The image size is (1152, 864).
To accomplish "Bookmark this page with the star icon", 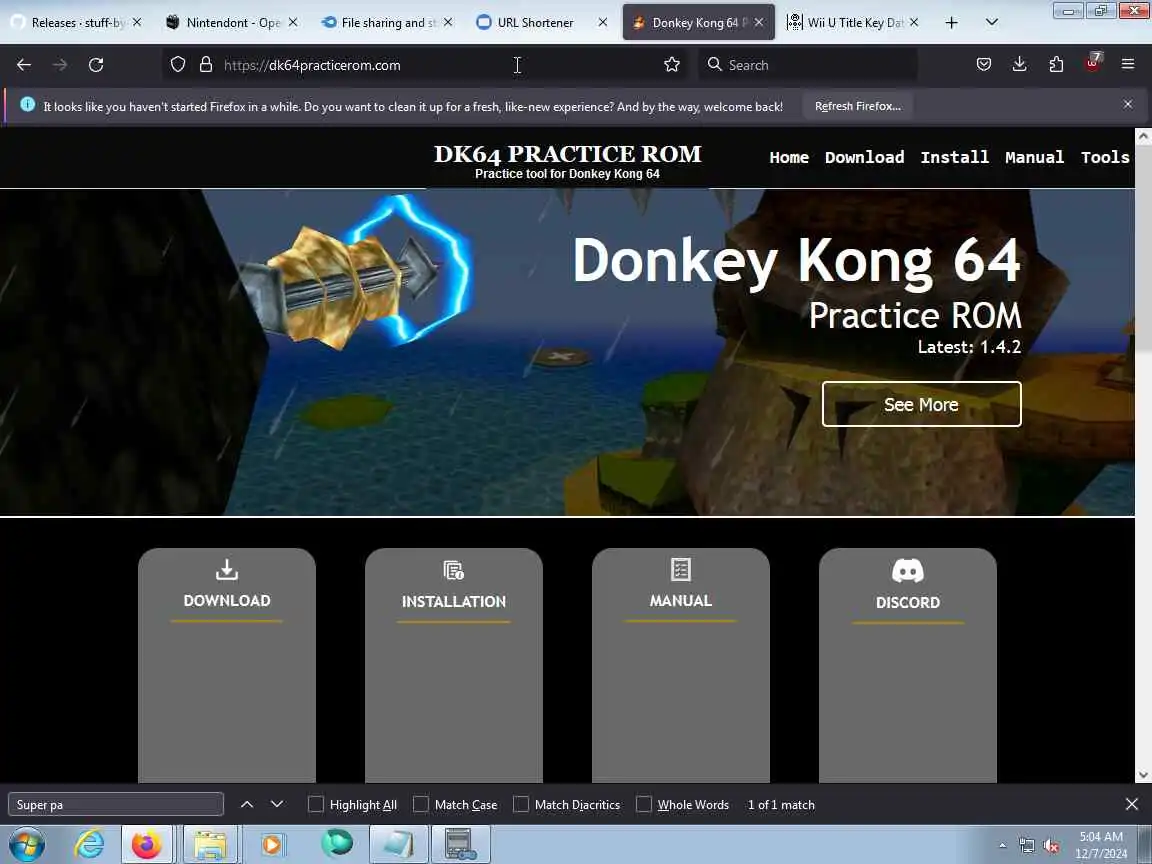I will click(x=672, y=65).
